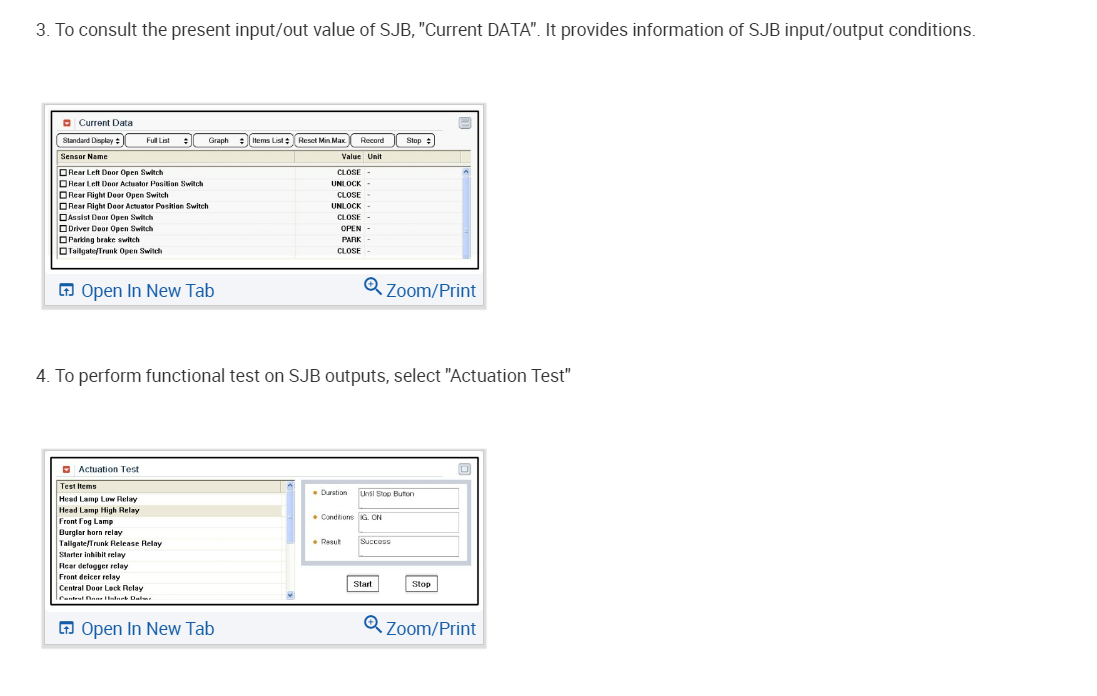Click Open In New Tab icon under Current Data
This screenshot has width=1097, height=696.
click(x=66, y=290)
